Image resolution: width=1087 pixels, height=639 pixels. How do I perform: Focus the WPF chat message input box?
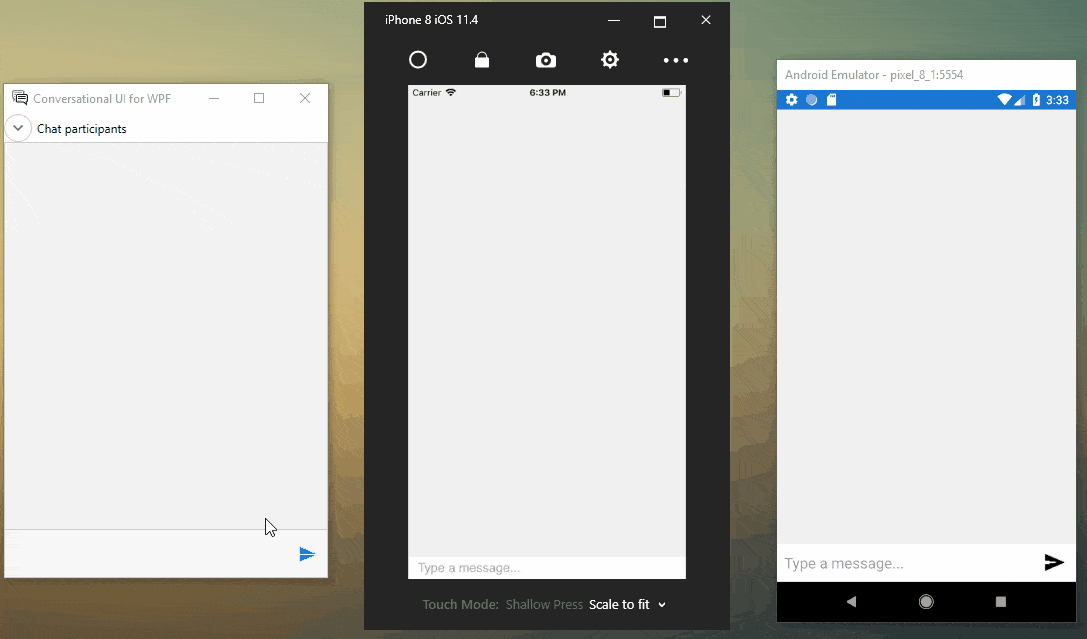tap(149, 554)
